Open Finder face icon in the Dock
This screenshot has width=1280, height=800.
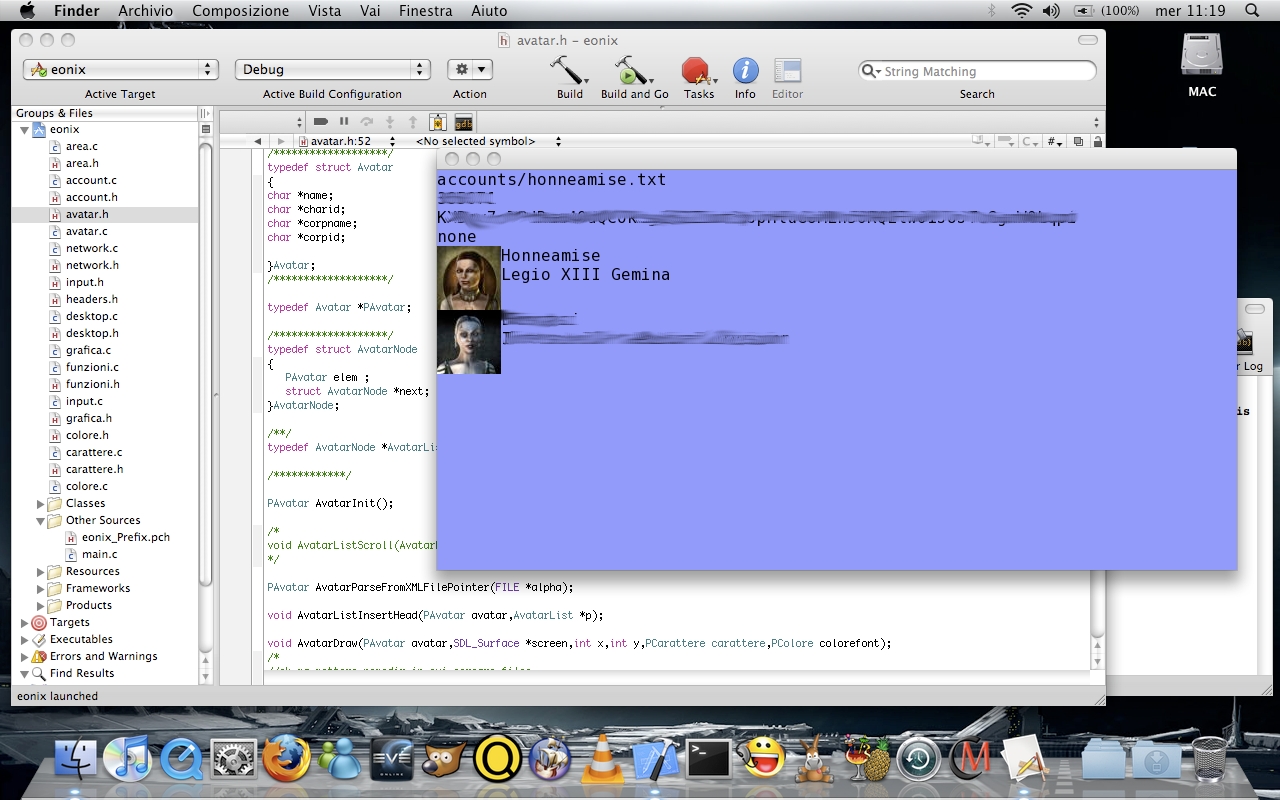pos(75,759)
